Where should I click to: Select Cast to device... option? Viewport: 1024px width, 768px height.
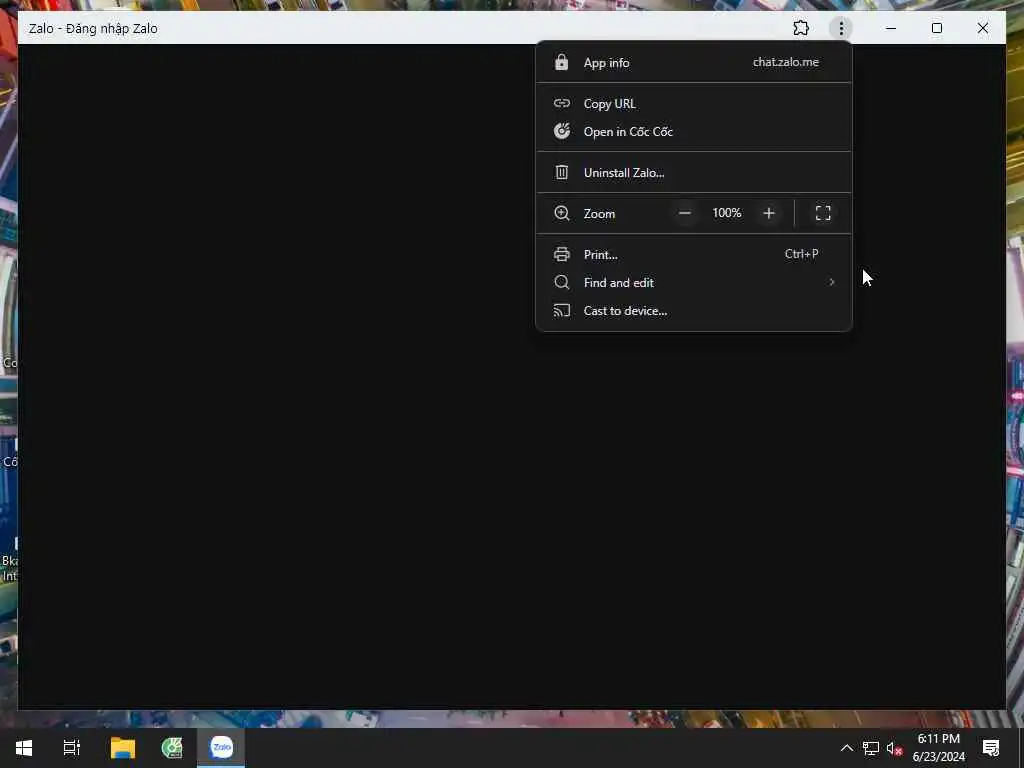694,310
